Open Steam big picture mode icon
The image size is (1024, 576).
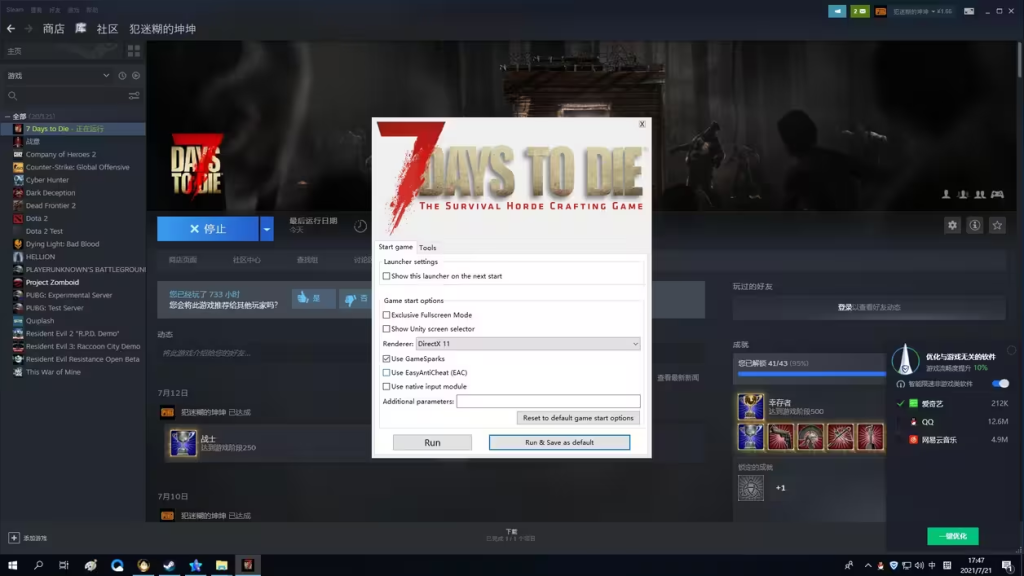pos(969,11)
